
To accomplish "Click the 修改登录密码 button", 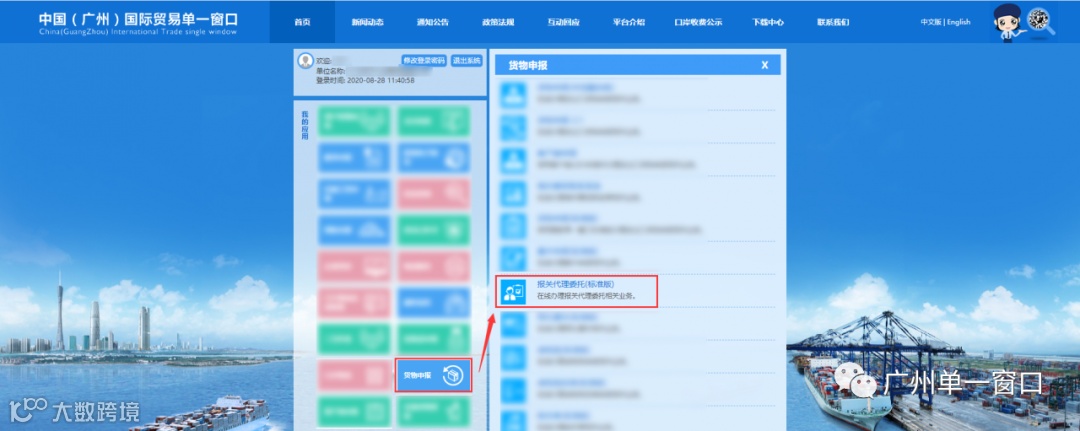I will click(x=424, y=61).
